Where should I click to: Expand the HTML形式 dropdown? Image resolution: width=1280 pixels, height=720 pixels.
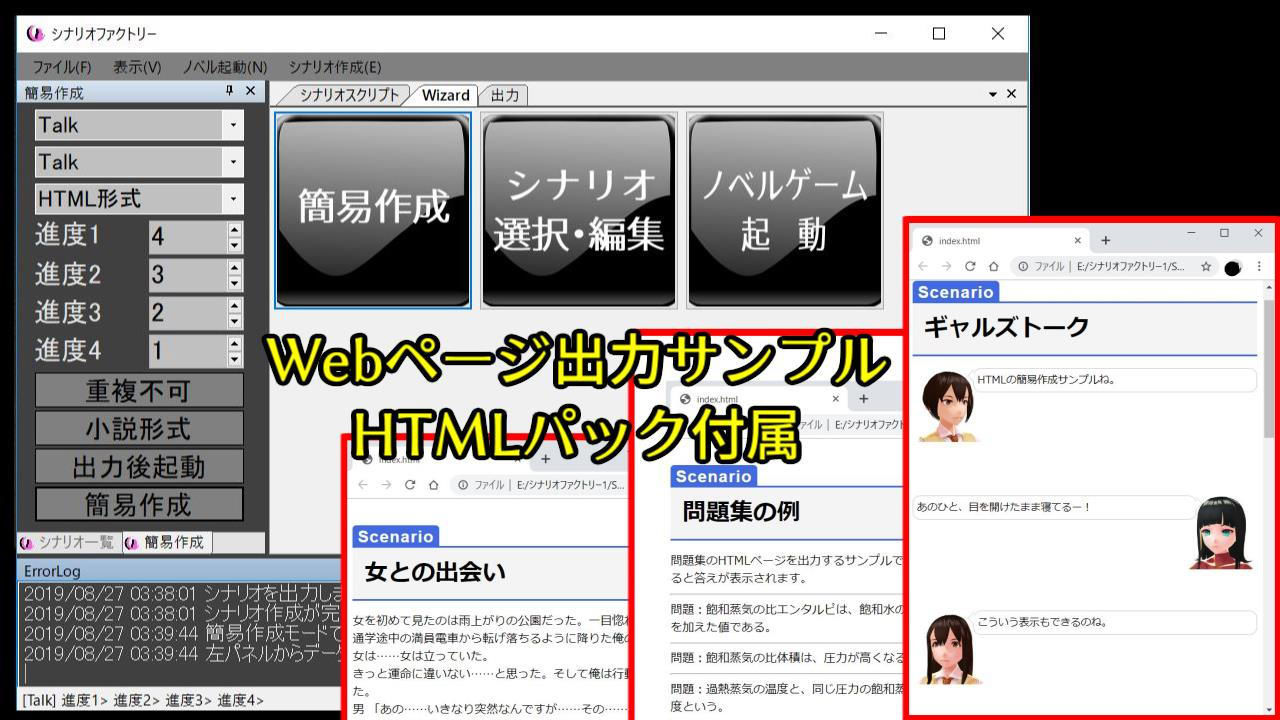pyautogui.click(x=233, y=199)
